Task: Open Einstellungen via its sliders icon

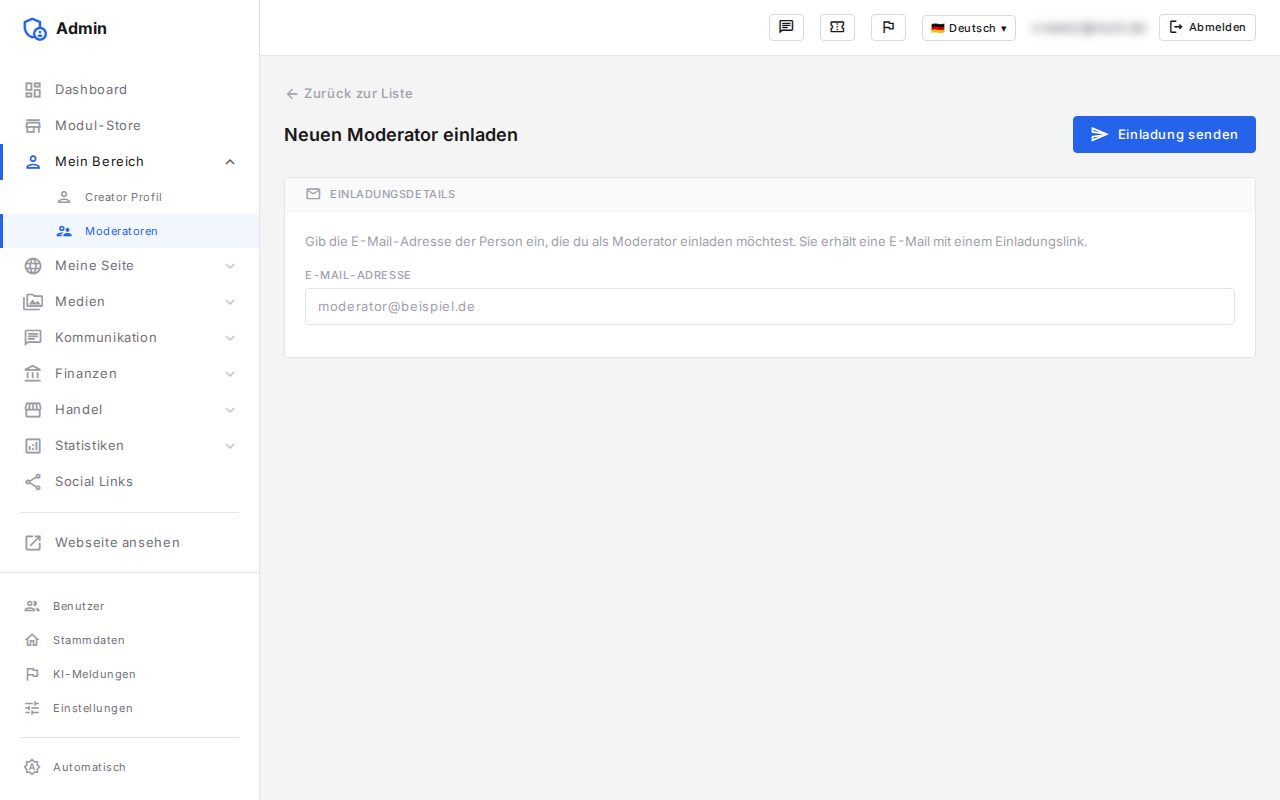Action: (32, 708)
